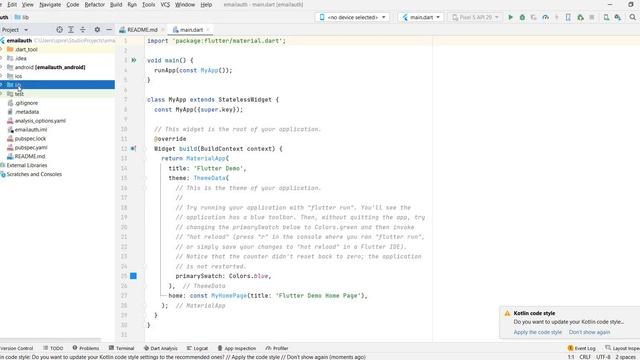The height and width of the screenshot is (360, 640).
Task: Open Device Manager icon in toolbar
Action: tap(606, 18)
